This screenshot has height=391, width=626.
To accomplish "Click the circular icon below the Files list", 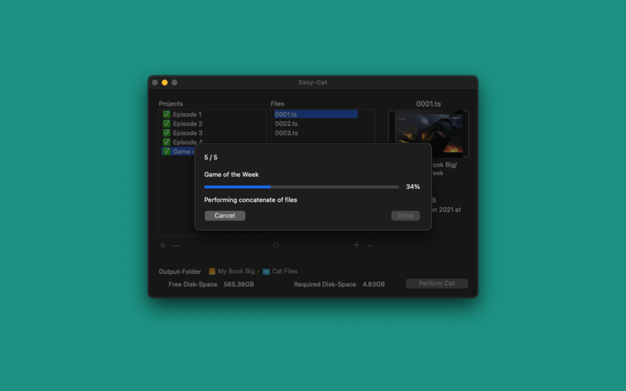I will [x=275, y=245].
